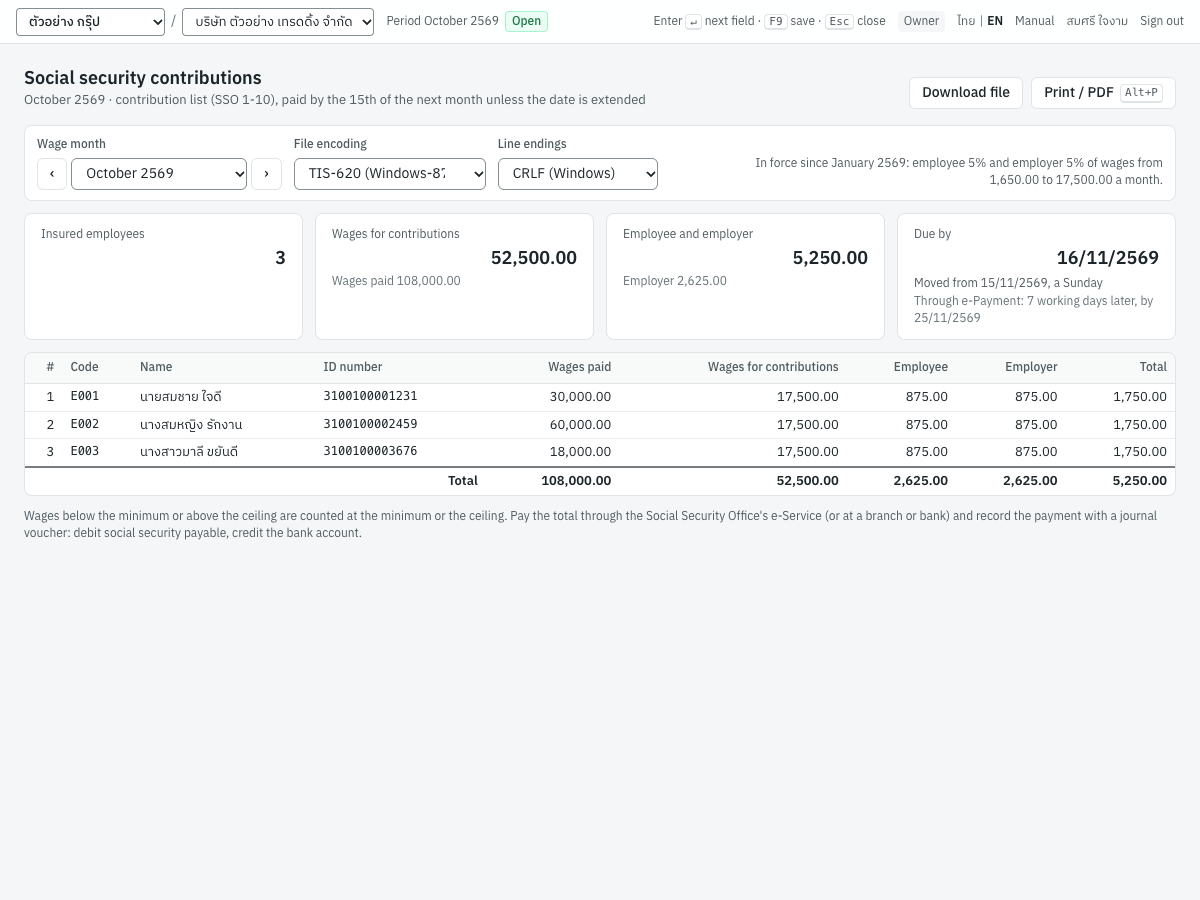Viewport: 1200px width, 900px height.
Task: Switch language to ไทย
Action: tap(966, 21)
